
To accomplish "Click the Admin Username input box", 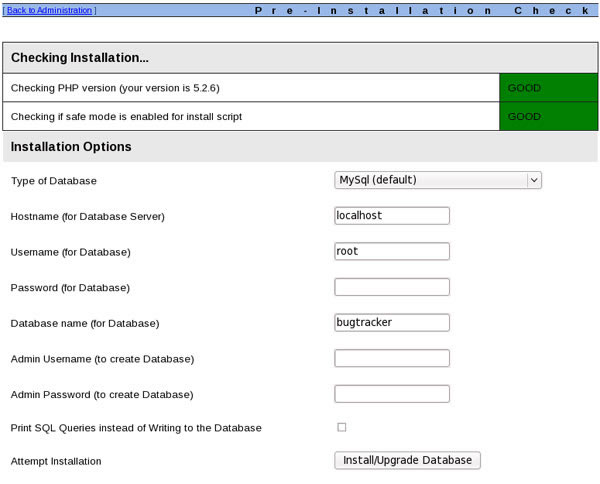I will point(392,358).
